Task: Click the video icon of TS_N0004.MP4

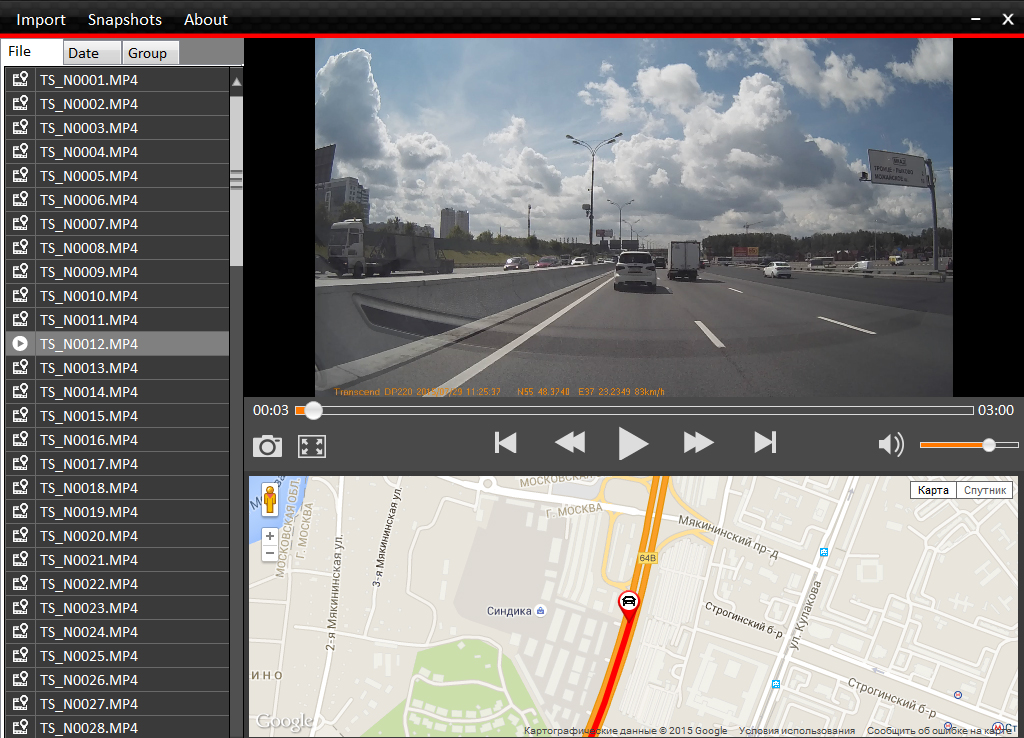Action: [x=20, y=152]
